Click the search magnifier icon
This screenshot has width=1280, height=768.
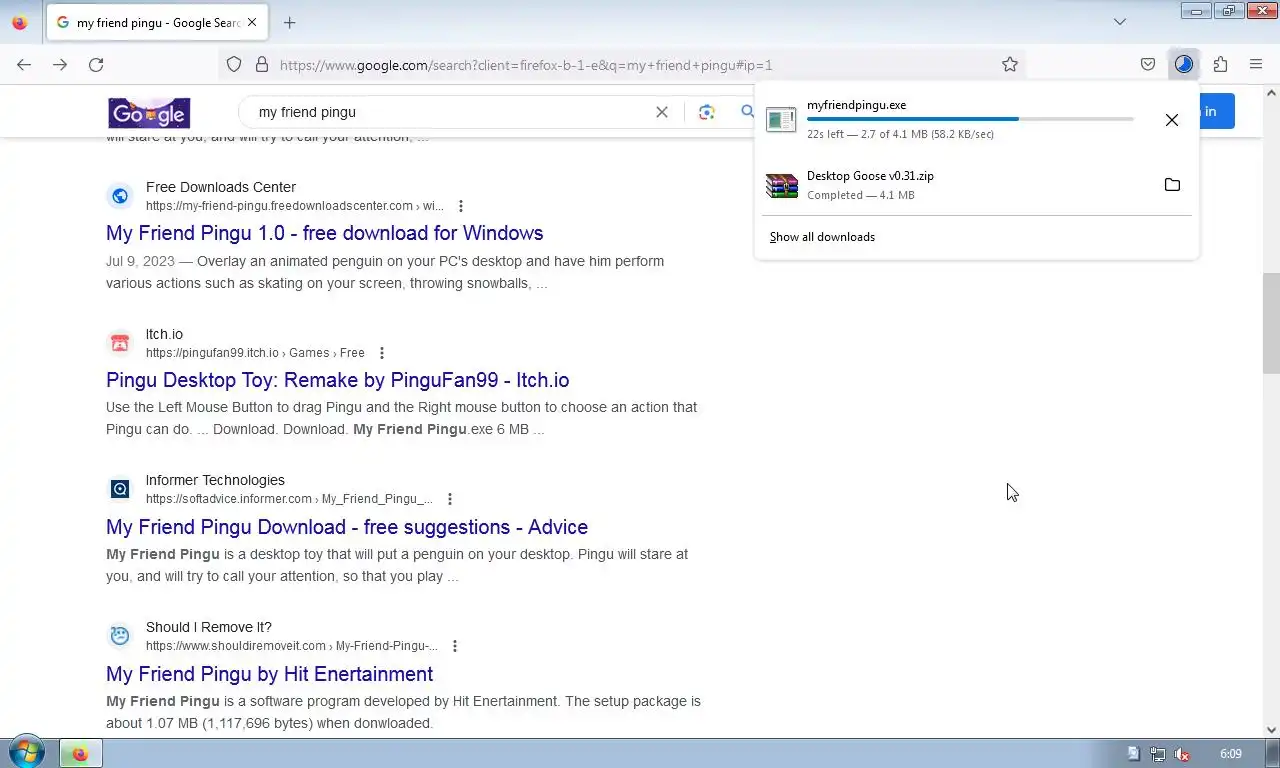point(747,112)
